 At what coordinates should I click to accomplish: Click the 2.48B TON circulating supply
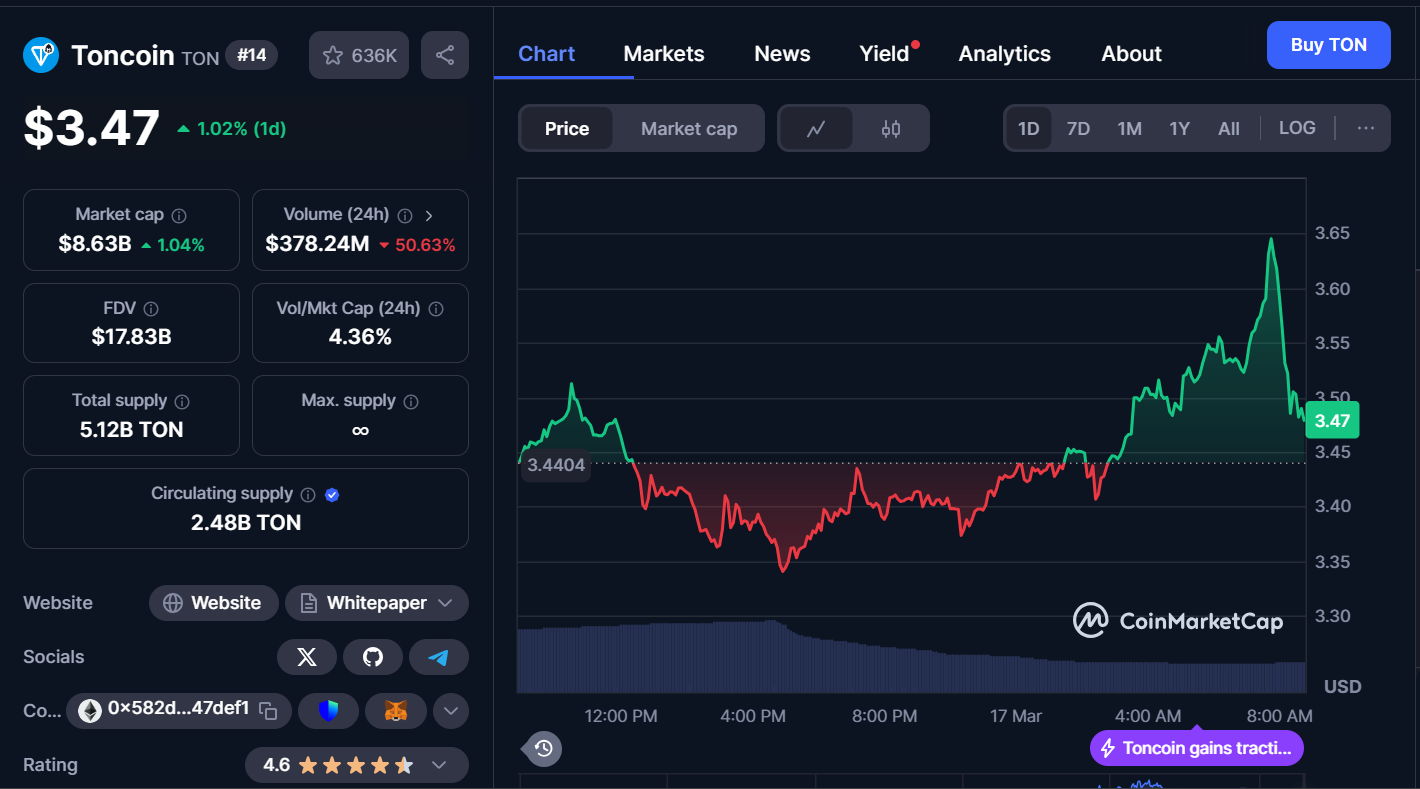click(246, 523)
